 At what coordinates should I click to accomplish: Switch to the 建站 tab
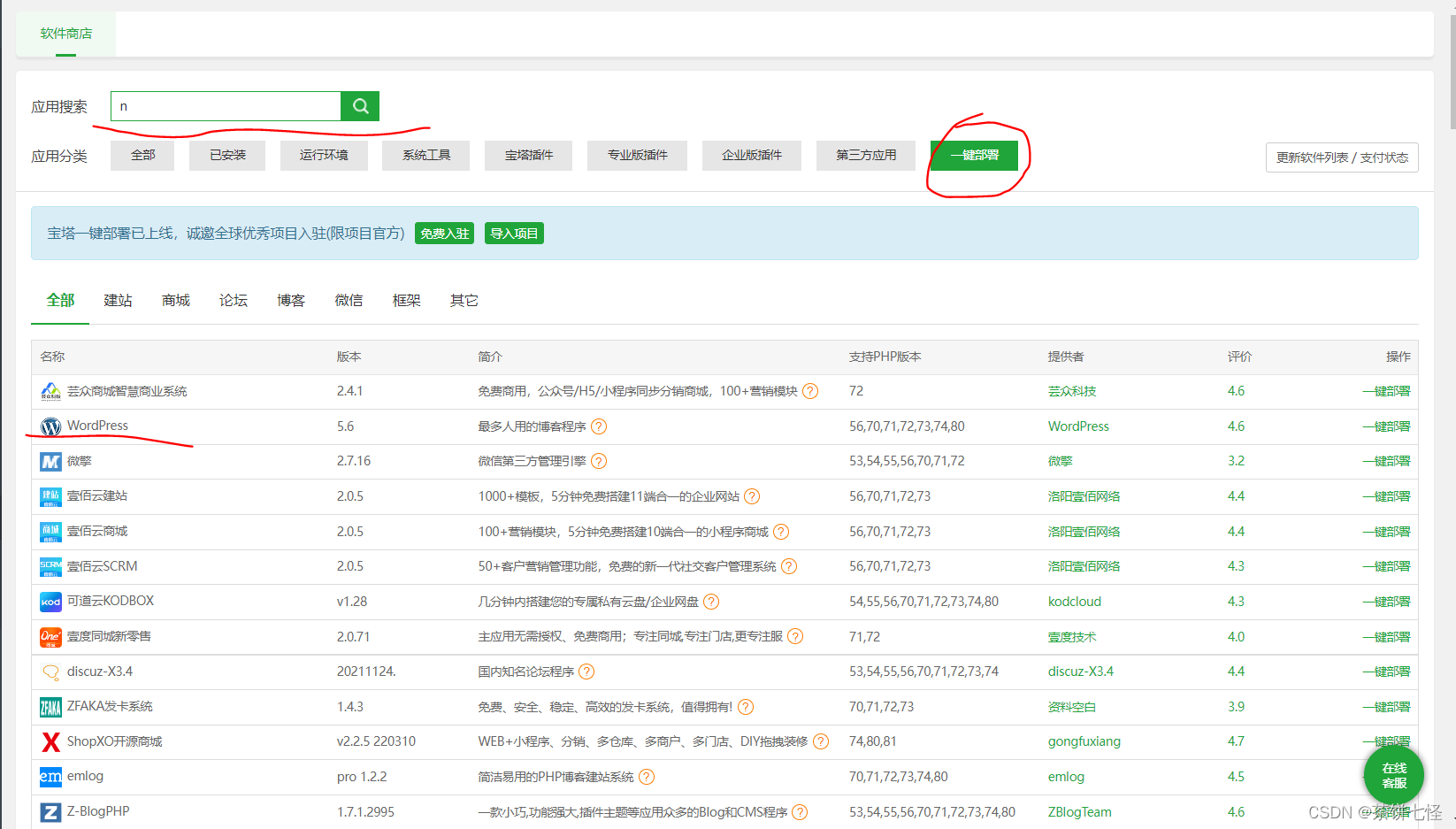point(118,301)
